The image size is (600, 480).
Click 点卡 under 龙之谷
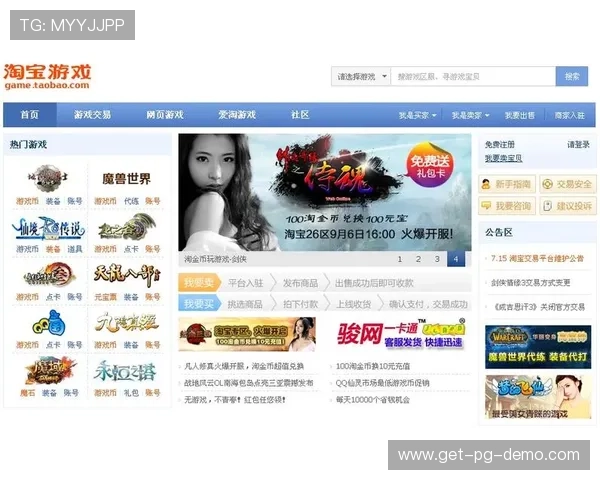(x=131, y=249)
